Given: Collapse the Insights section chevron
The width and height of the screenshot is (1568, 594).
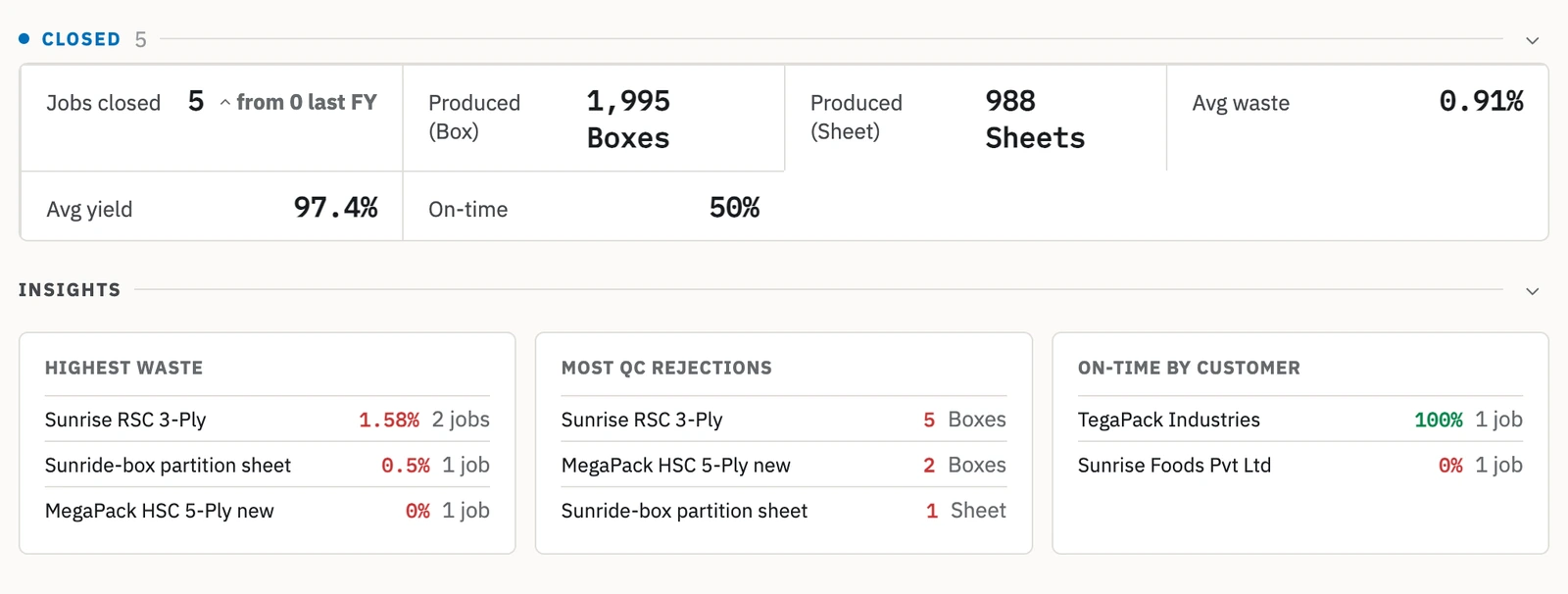Looking at the screenshot, I should (1533, 291).
